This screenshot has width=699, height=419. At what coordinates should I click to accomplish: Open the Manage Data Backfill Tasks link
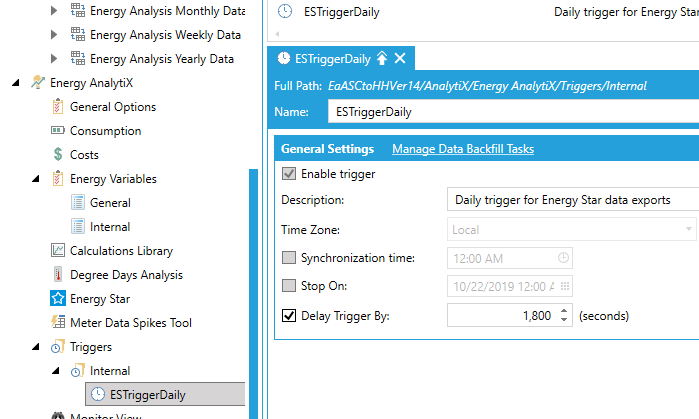click(462, 149)
